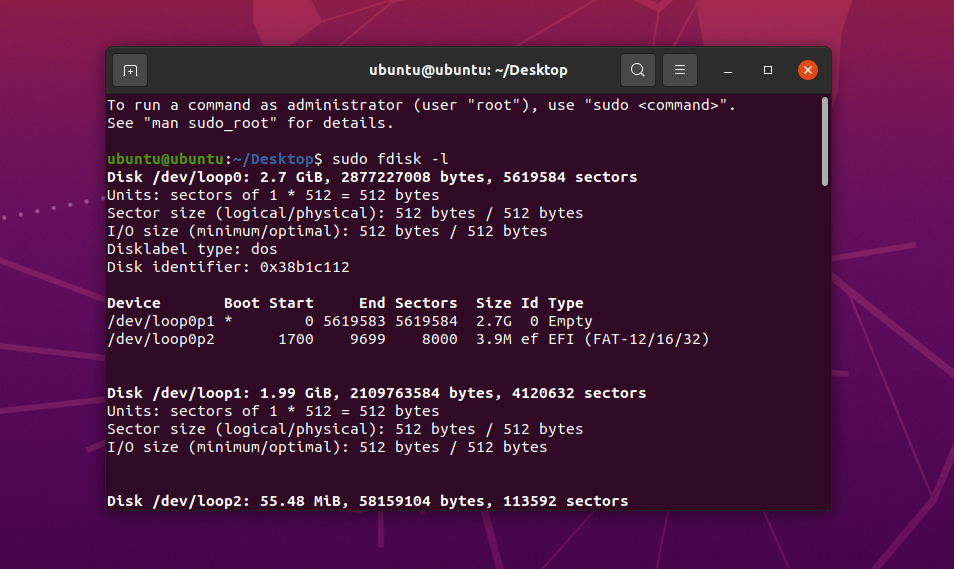Open the terminal hamburger menu
Image resolution: width=954 pixels, height=569 pixels.
(679, 70)
